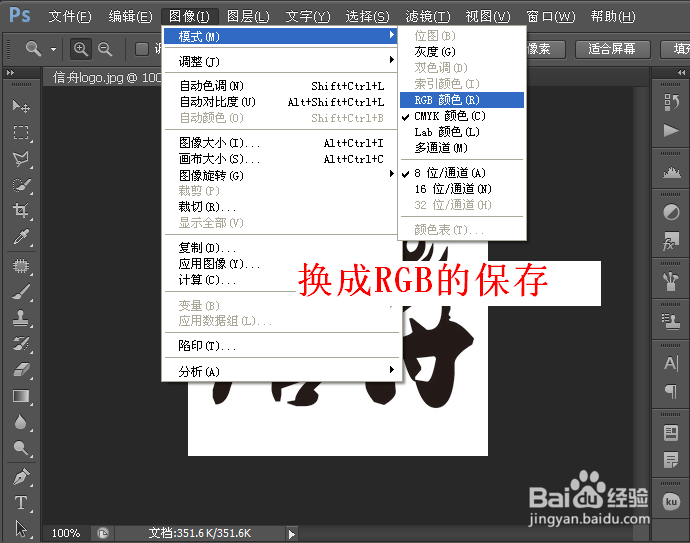Click the 100% zoom level field

point(66,533)
